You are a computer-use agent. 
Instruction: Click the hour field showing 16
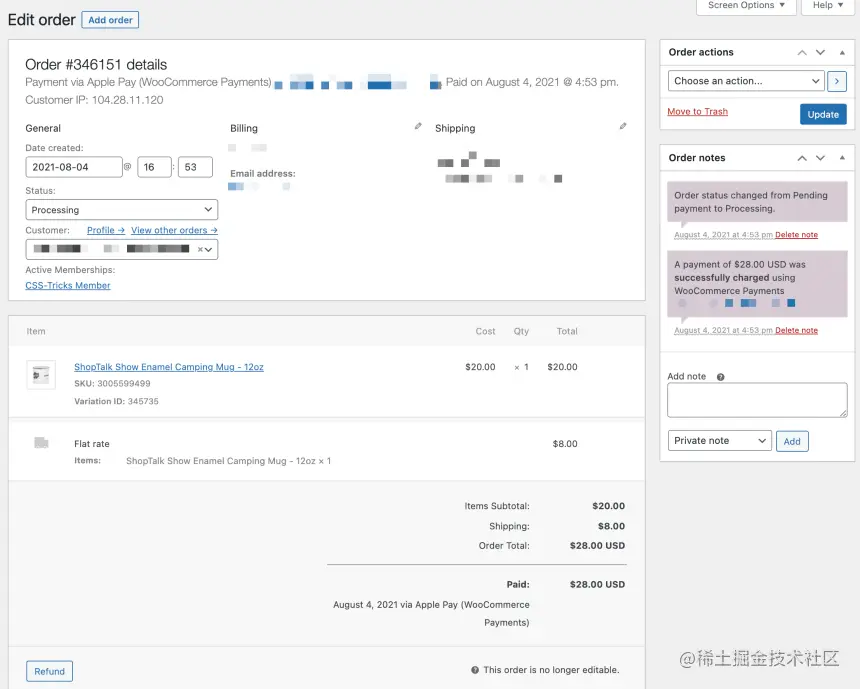(154, 167)
